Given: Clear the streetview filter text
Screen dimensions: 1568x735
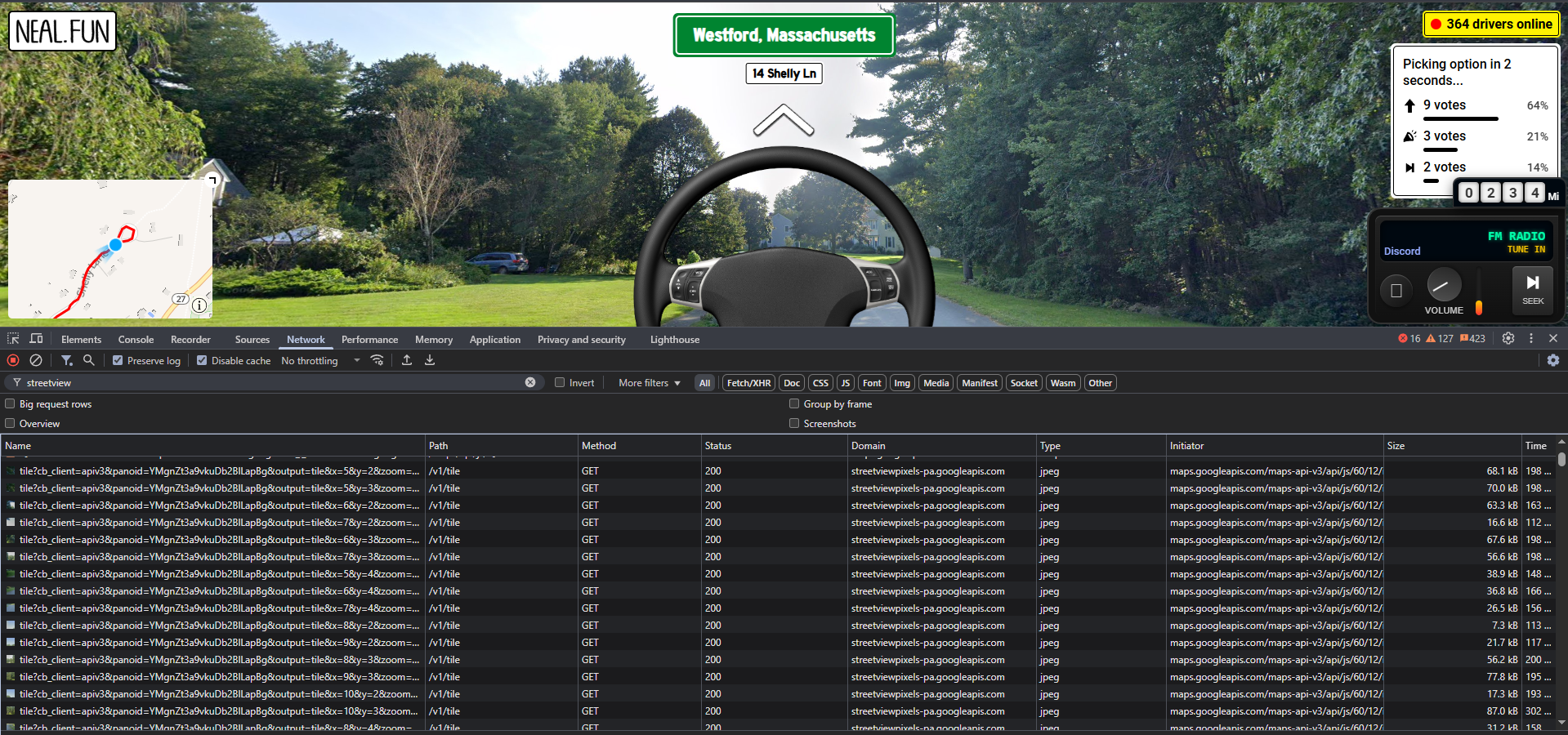Looking at the screenshot, I should point(530,382).
